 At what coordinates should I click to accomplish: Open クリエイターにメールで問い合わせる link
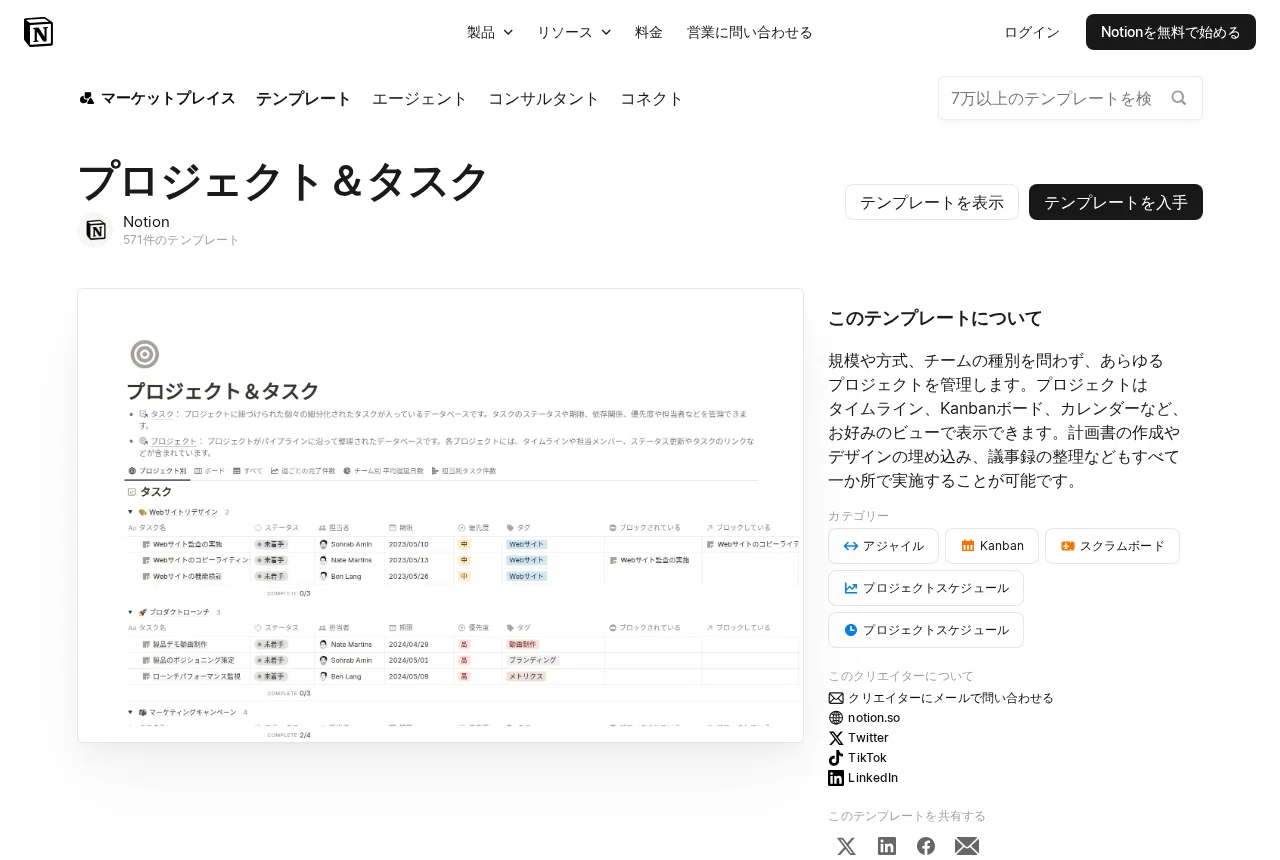coord(951,697)
